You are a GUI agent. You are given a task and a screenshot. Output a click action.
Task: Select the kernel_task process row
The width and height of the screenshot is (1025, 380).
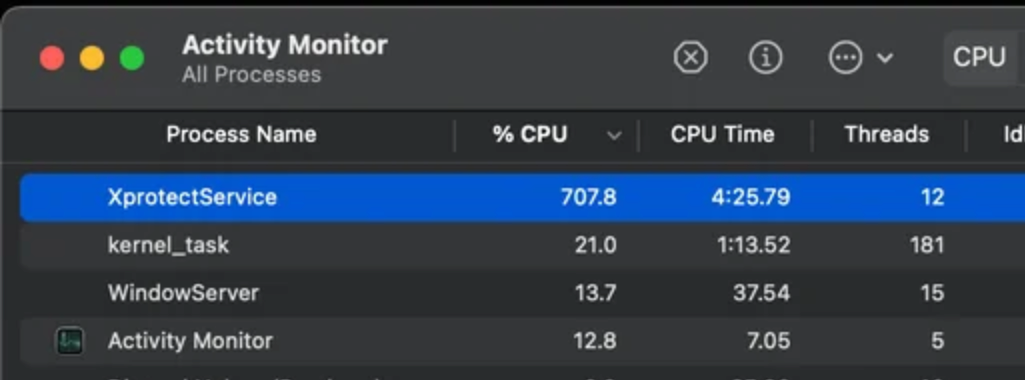click(522, 245)
